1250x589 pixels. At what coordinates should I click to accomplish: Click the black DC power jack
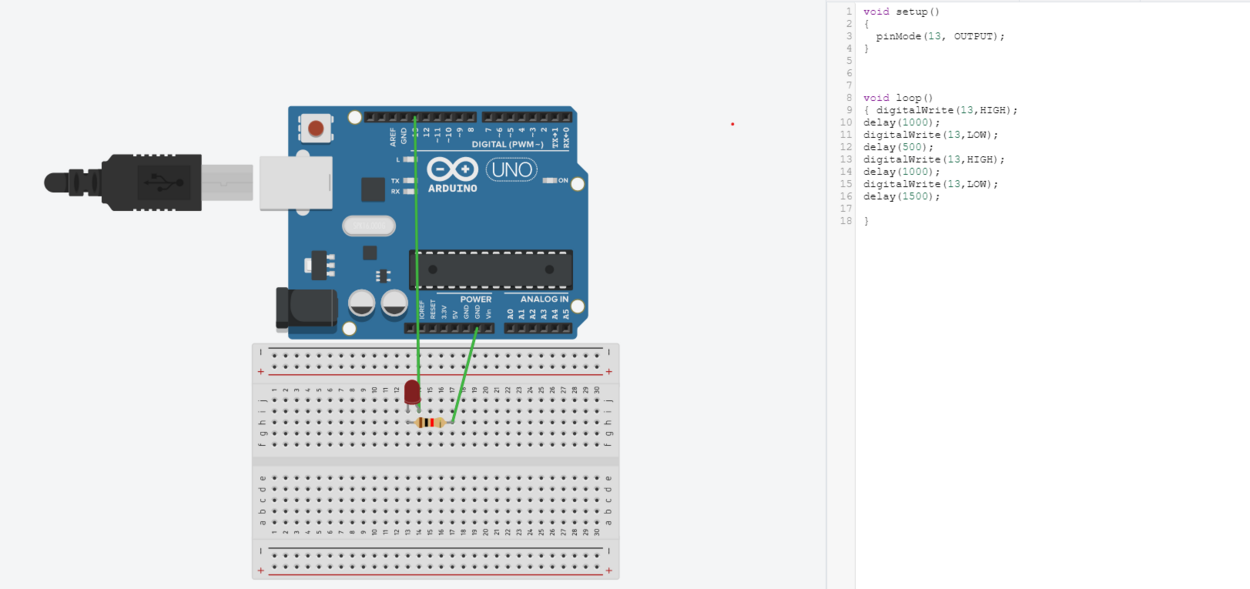click(306, 308)
